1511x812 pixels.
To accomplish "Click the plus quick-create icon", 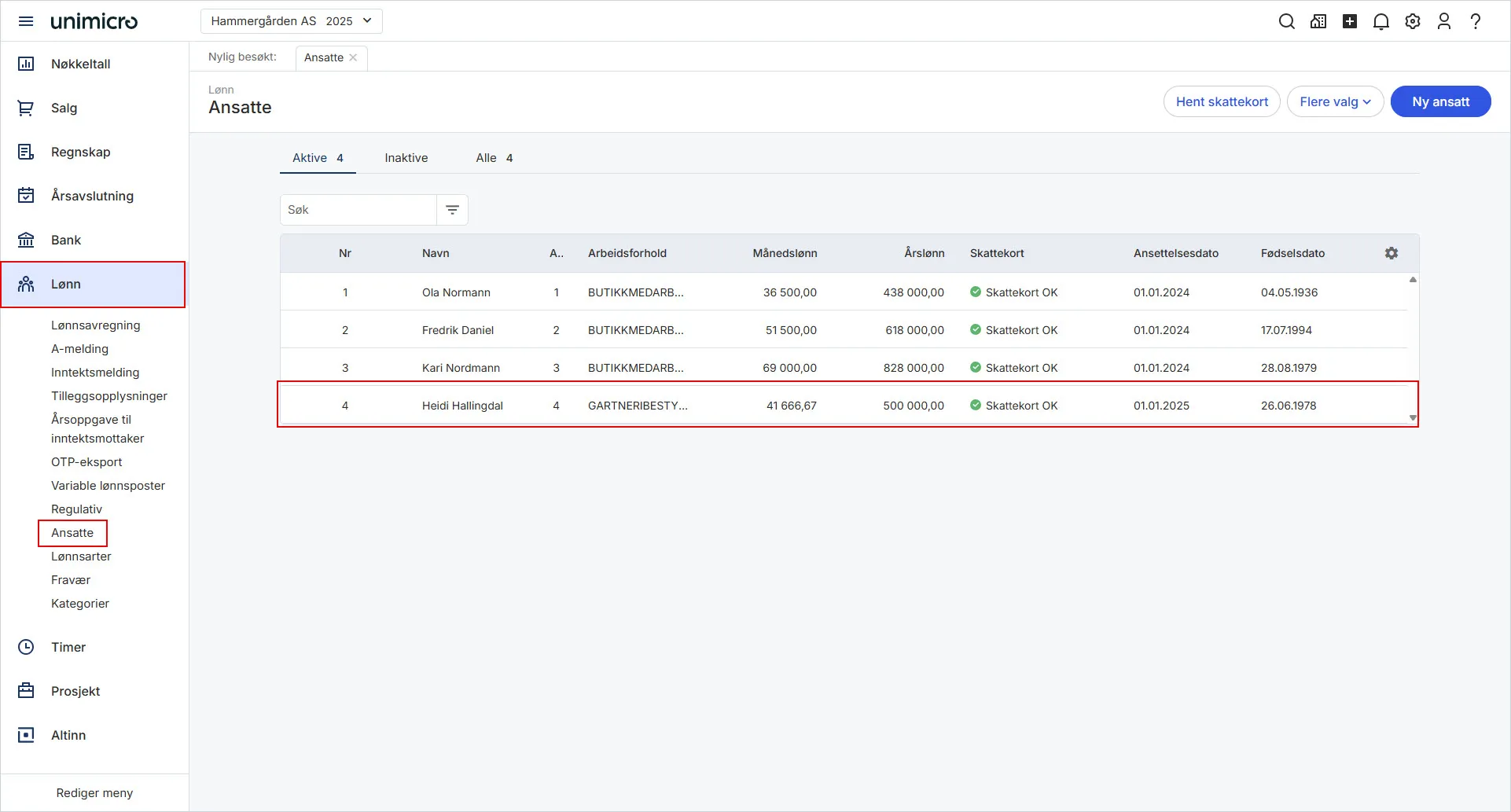I will (1350, 21).
